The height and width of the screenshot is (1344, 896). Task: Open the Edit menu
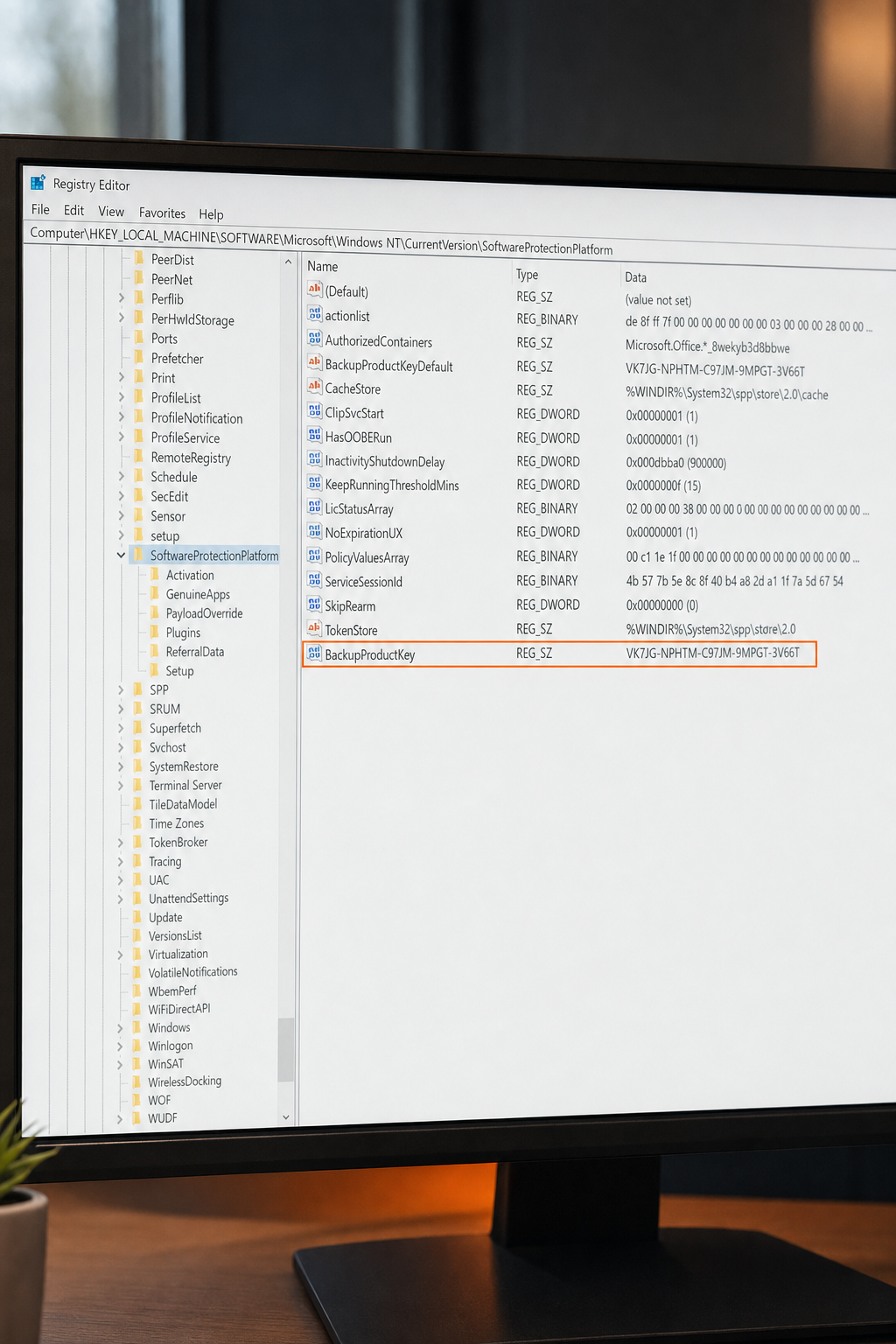(x=74, y=210)
